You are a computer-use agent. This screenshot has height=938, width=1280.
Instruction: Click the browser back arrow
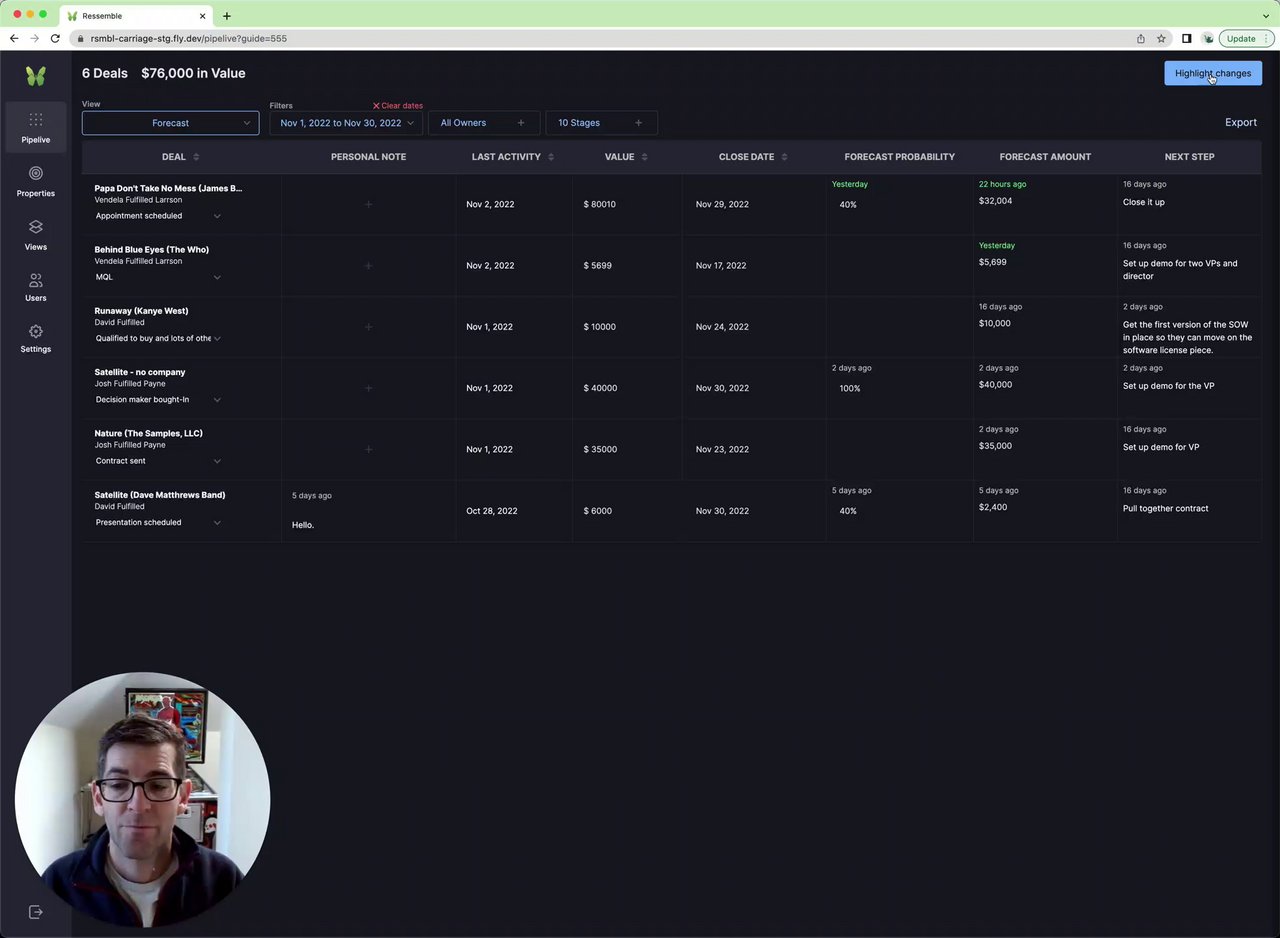(14, 38)
